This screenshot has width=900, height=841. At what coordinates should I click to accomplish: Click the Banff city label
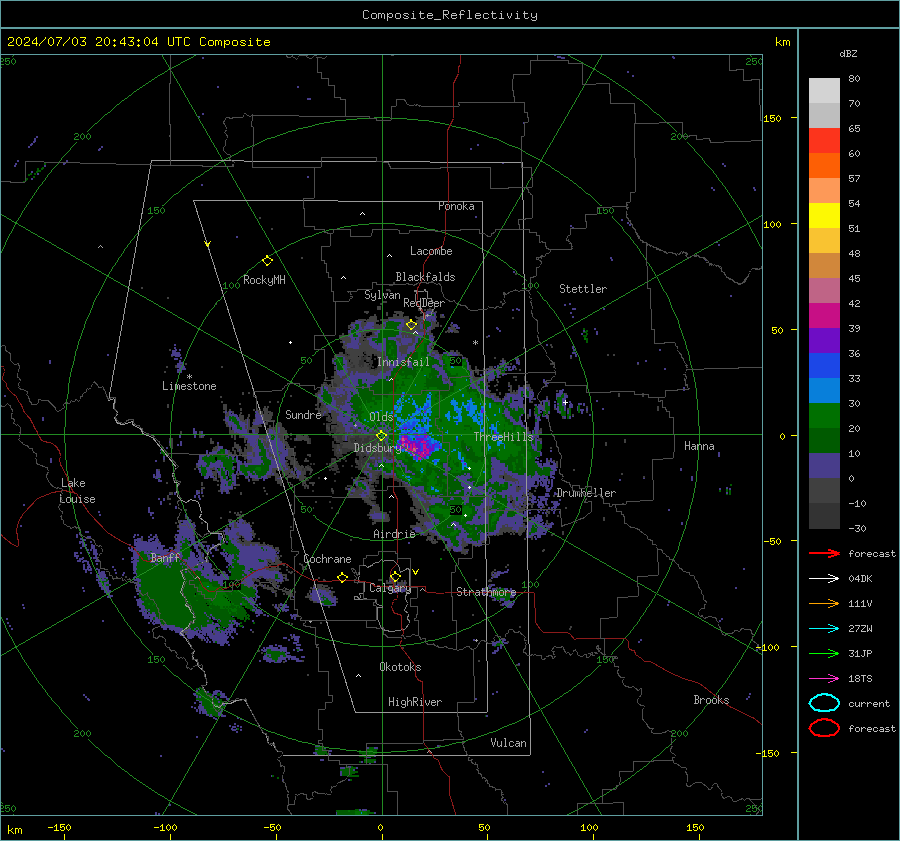coord(165,557)
